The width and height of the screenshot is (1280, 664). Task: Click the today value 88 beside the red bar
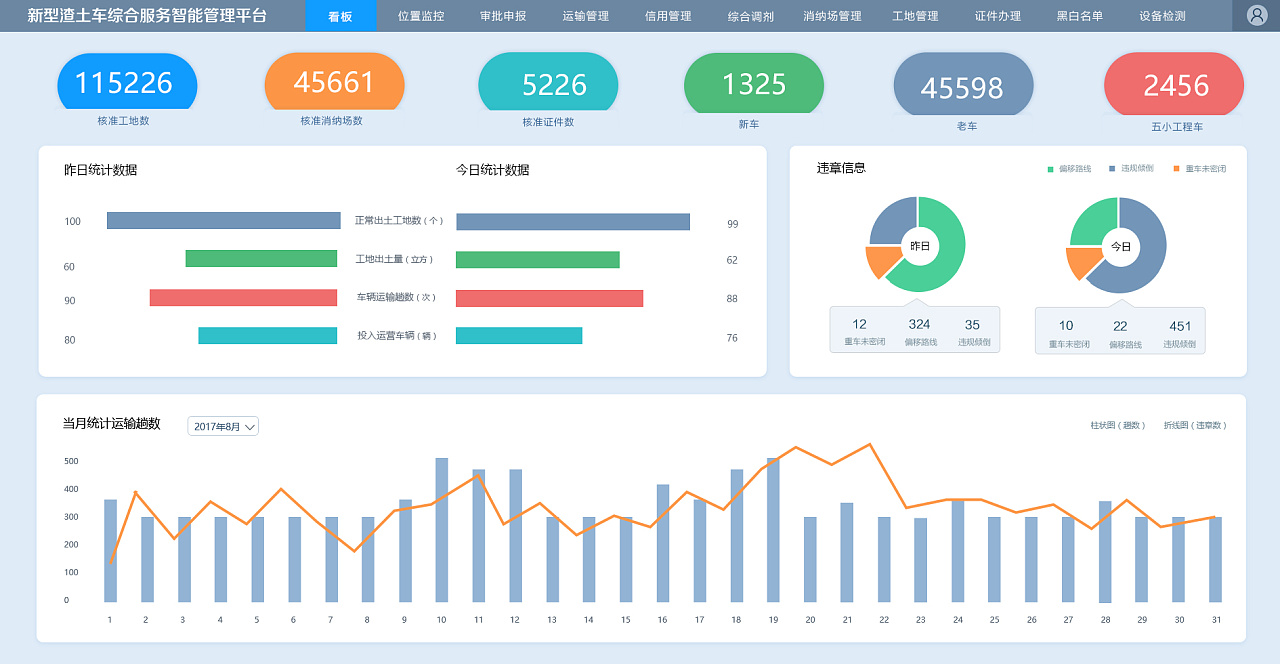(x=732, y=298)
